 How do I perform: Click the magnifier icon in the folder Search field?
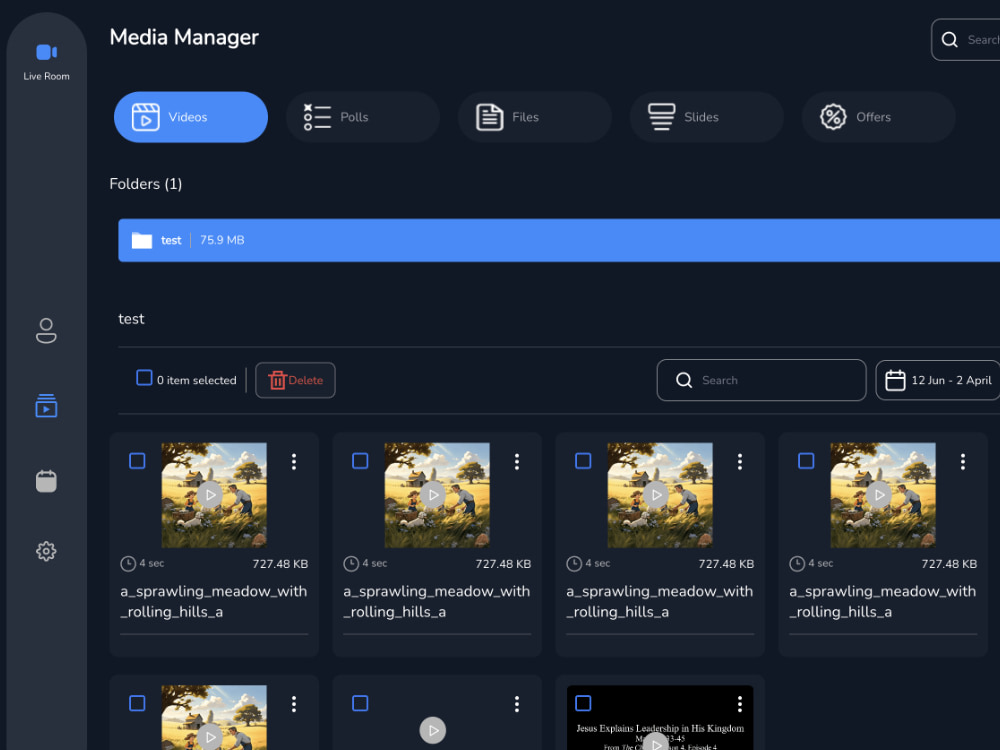click(684, 380)
